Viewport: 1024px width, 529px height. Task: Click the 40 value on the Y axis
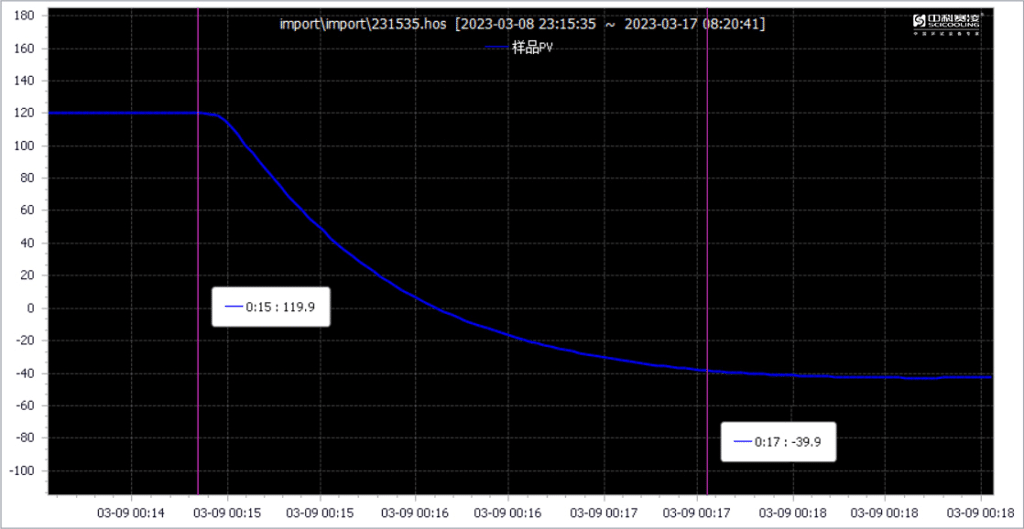point(27,243)
